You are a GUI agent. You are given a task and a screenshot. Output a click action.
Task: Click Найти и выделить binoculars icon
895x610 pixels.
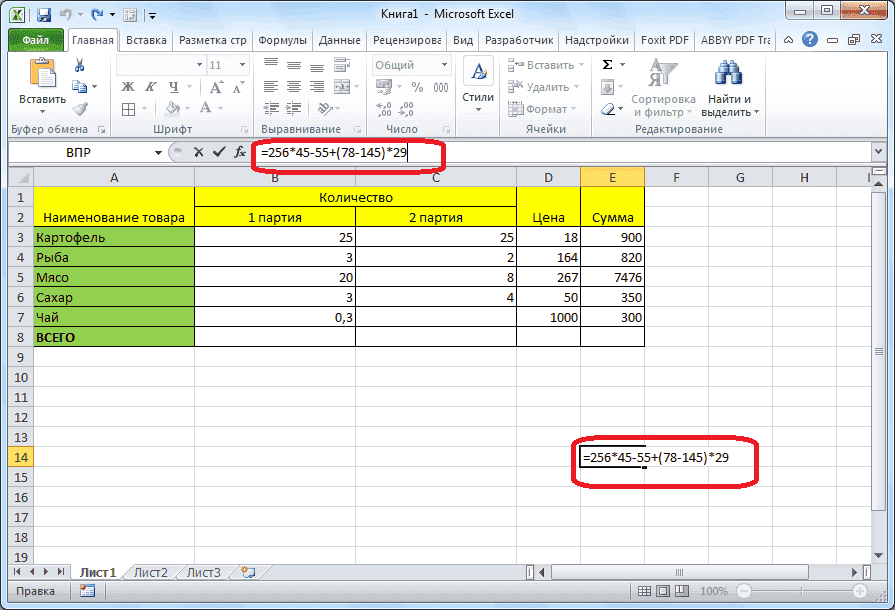coord(729,73)
